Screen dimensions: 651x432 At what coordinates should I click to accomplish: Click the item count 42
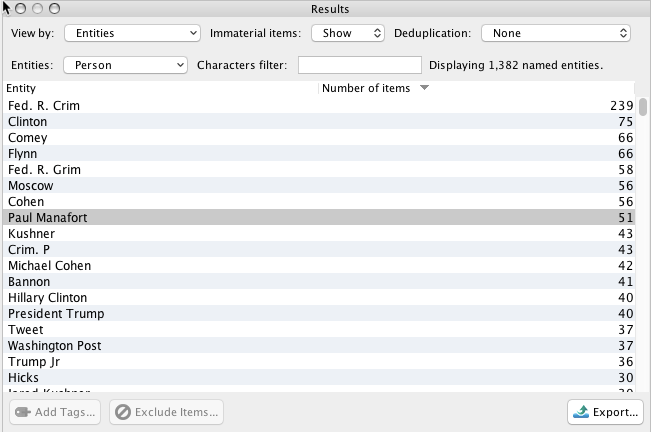coord(626,266)
